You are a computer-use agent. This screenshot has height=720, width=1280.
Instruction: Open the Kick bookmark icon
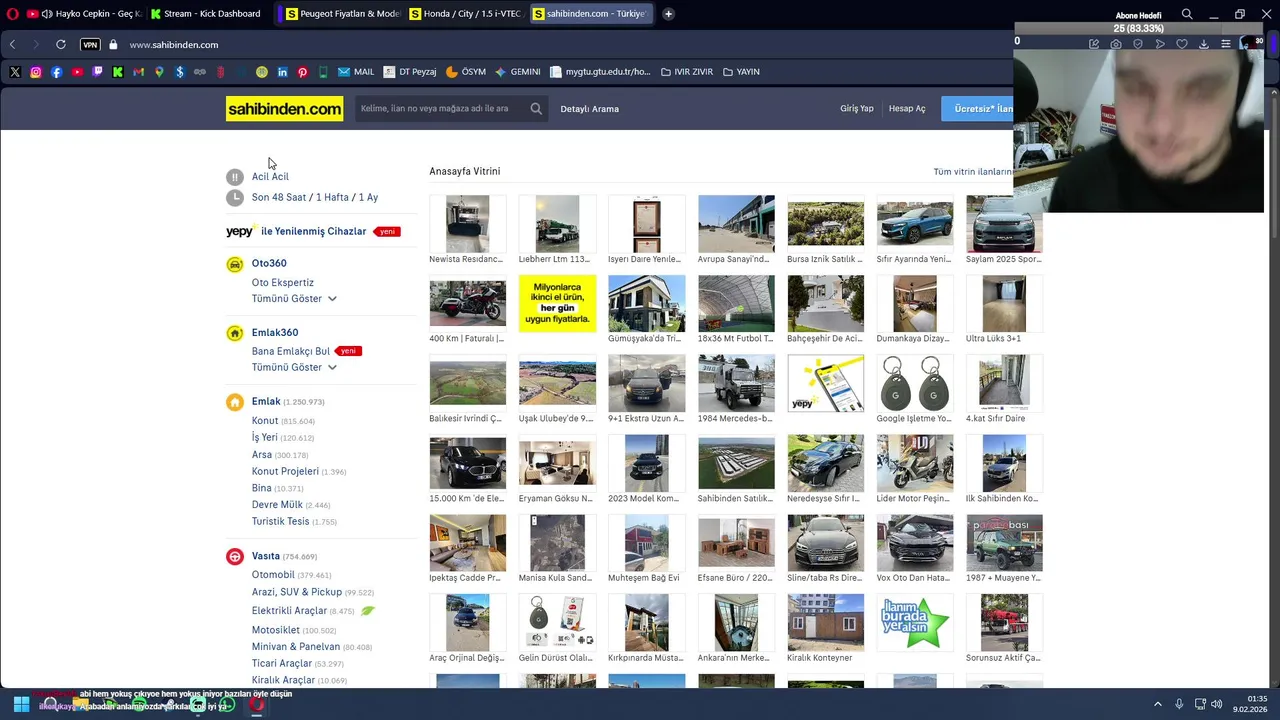click(118, 72)
